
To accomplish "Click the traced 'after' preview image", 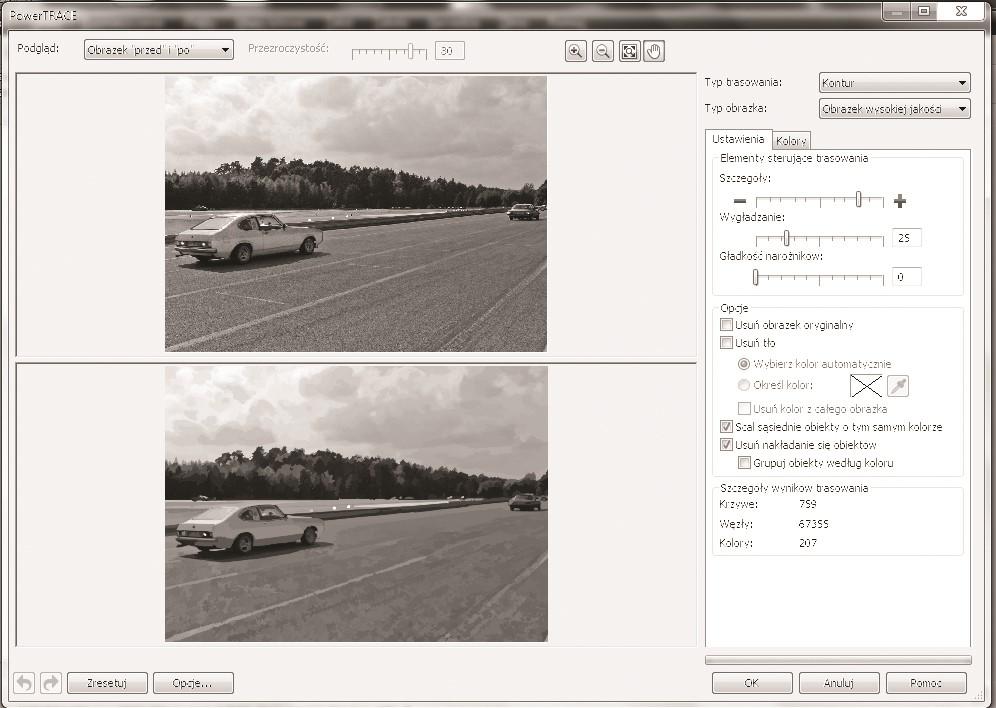I will point(356,504).
